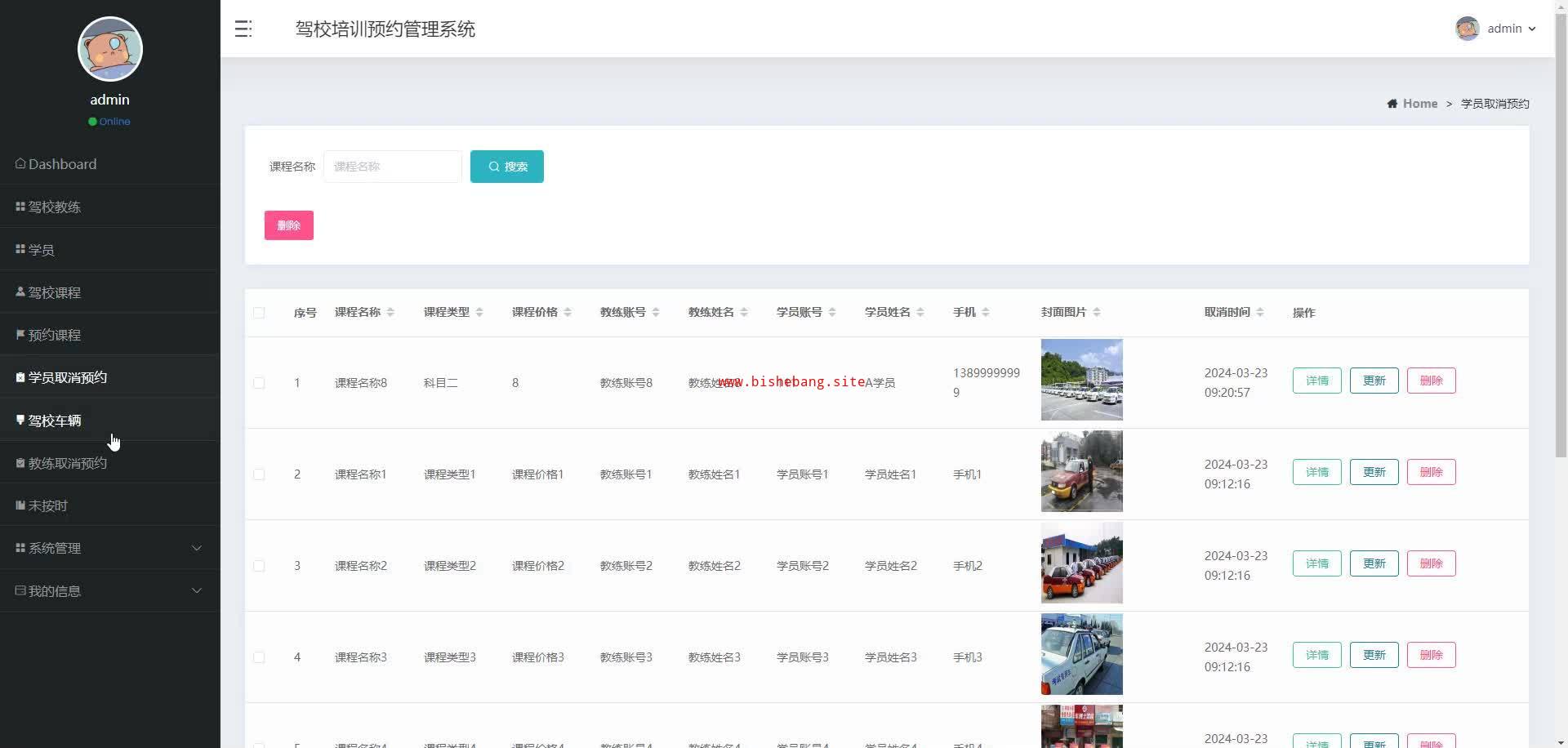Click the sidebar collapse hamburger icon
Image resolution: width=1568 pixels, height=748 pixels.
point(243,29)
